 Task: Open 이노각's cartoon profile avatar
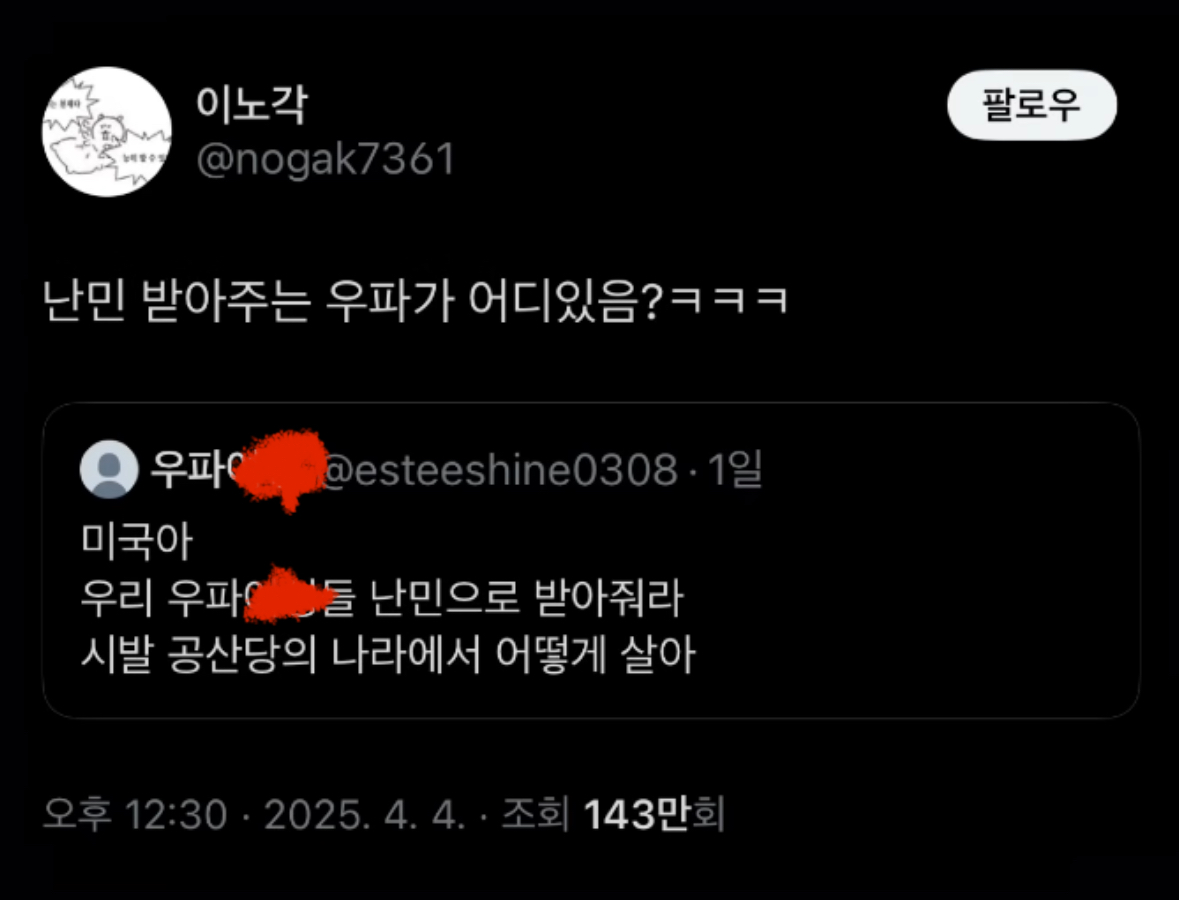[107, 132]
